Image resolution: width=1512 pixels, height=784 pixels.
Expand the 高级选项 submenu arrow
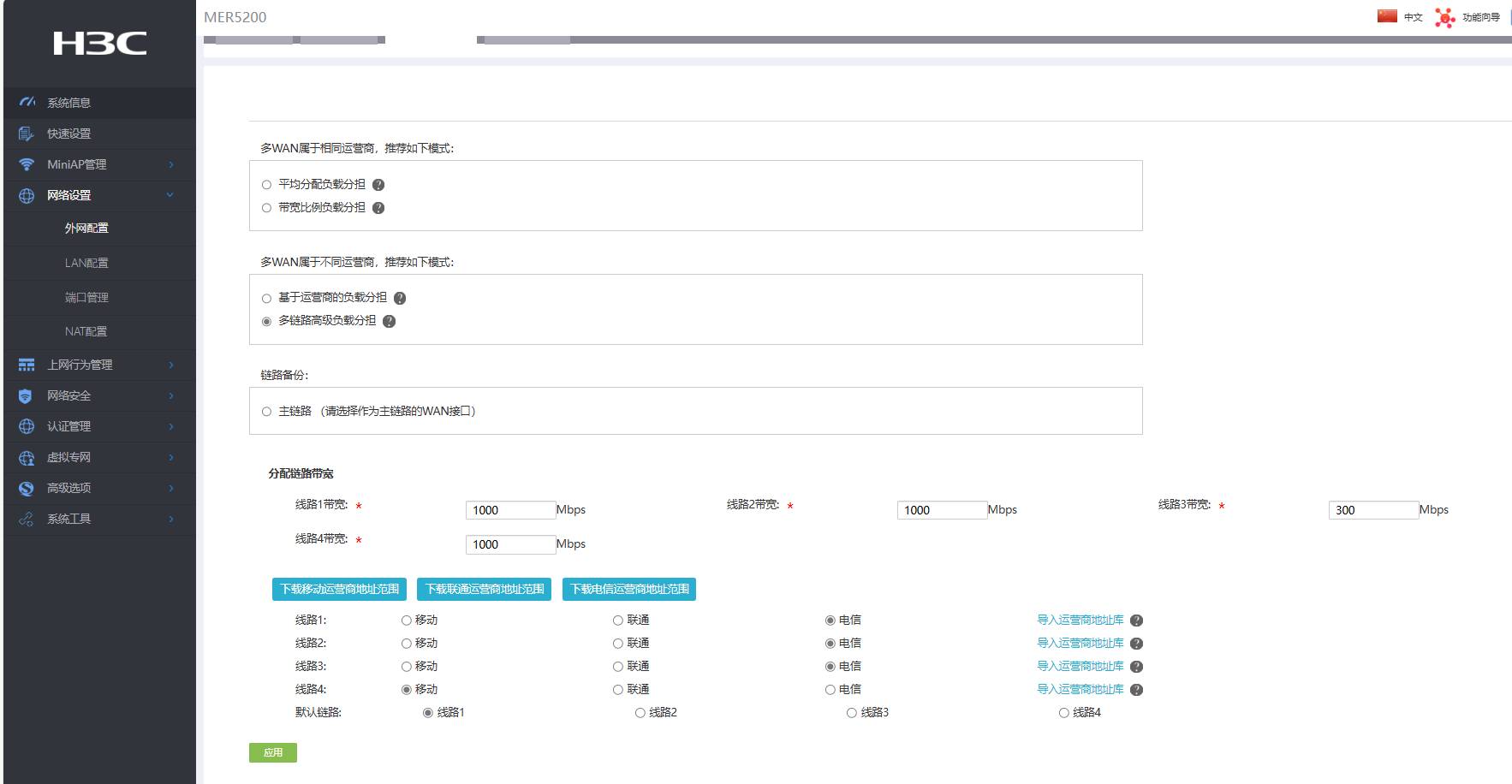[x=171, y=488]
